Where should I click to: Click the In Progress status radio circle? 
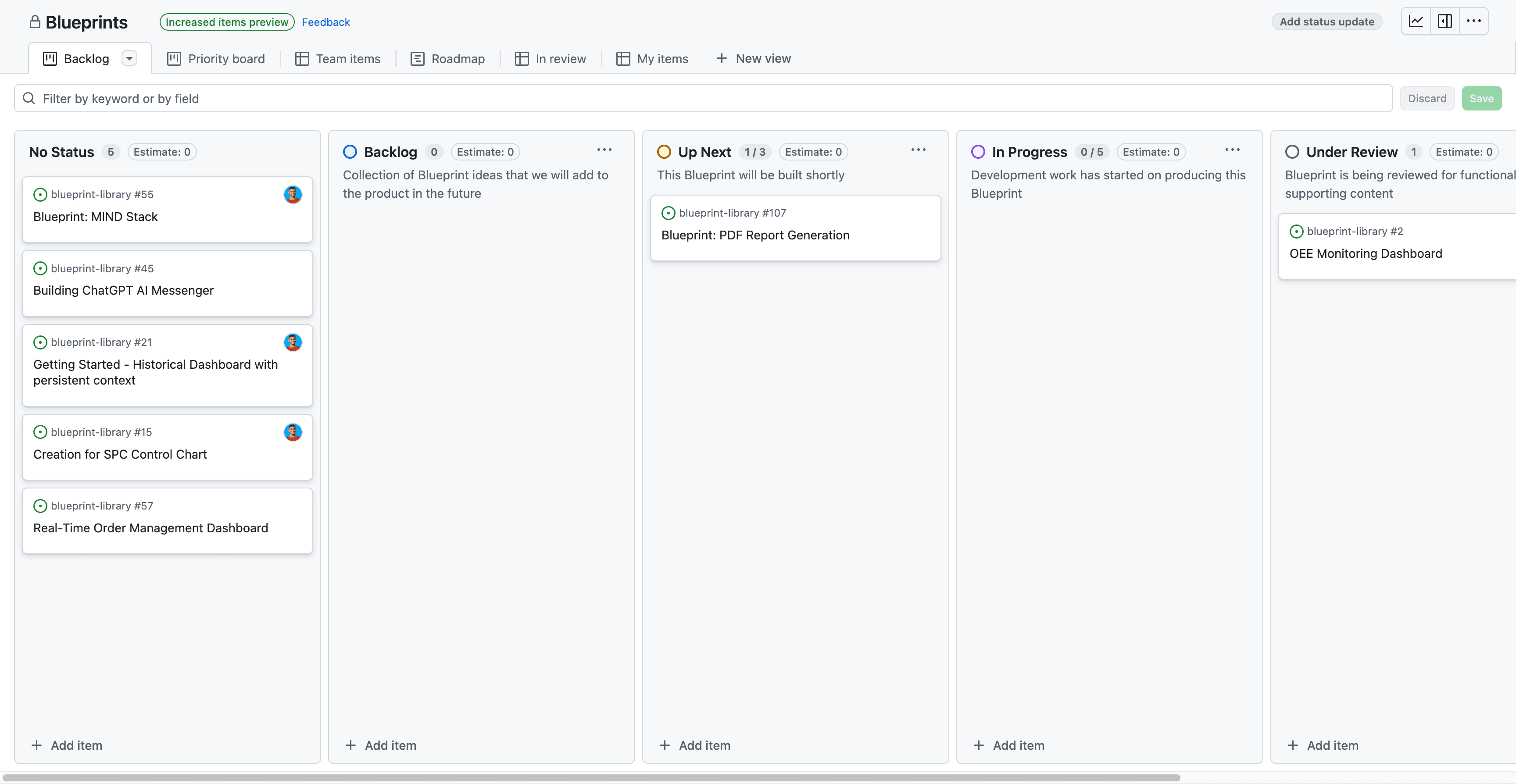point(978,152)
